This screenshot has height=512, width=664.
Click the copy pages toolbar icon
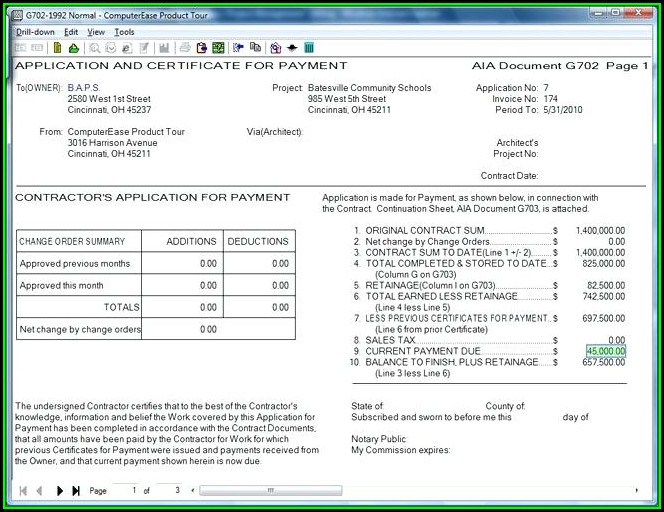[255, 48]
